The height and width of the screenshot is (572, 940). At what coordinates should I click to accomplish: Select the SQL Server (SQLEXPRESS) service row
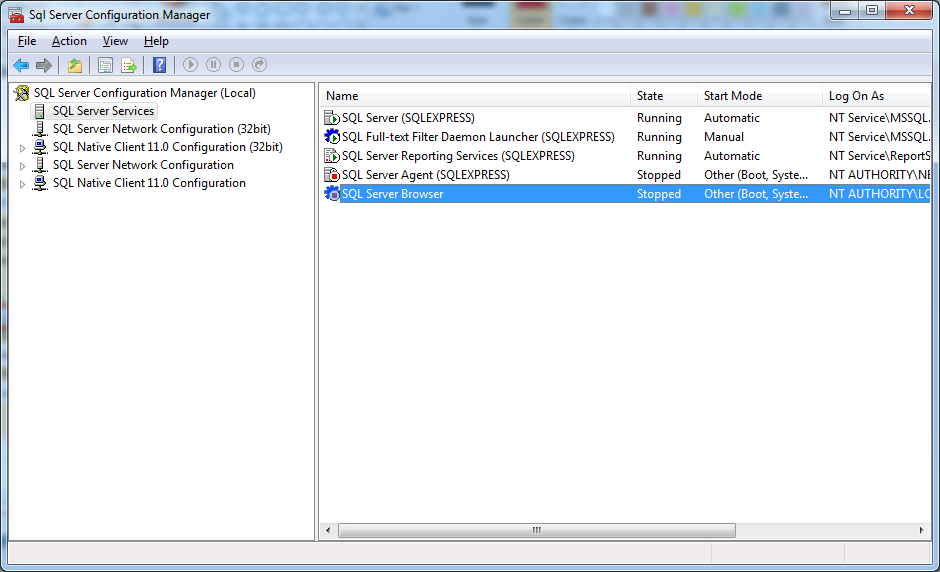point(626,118)
